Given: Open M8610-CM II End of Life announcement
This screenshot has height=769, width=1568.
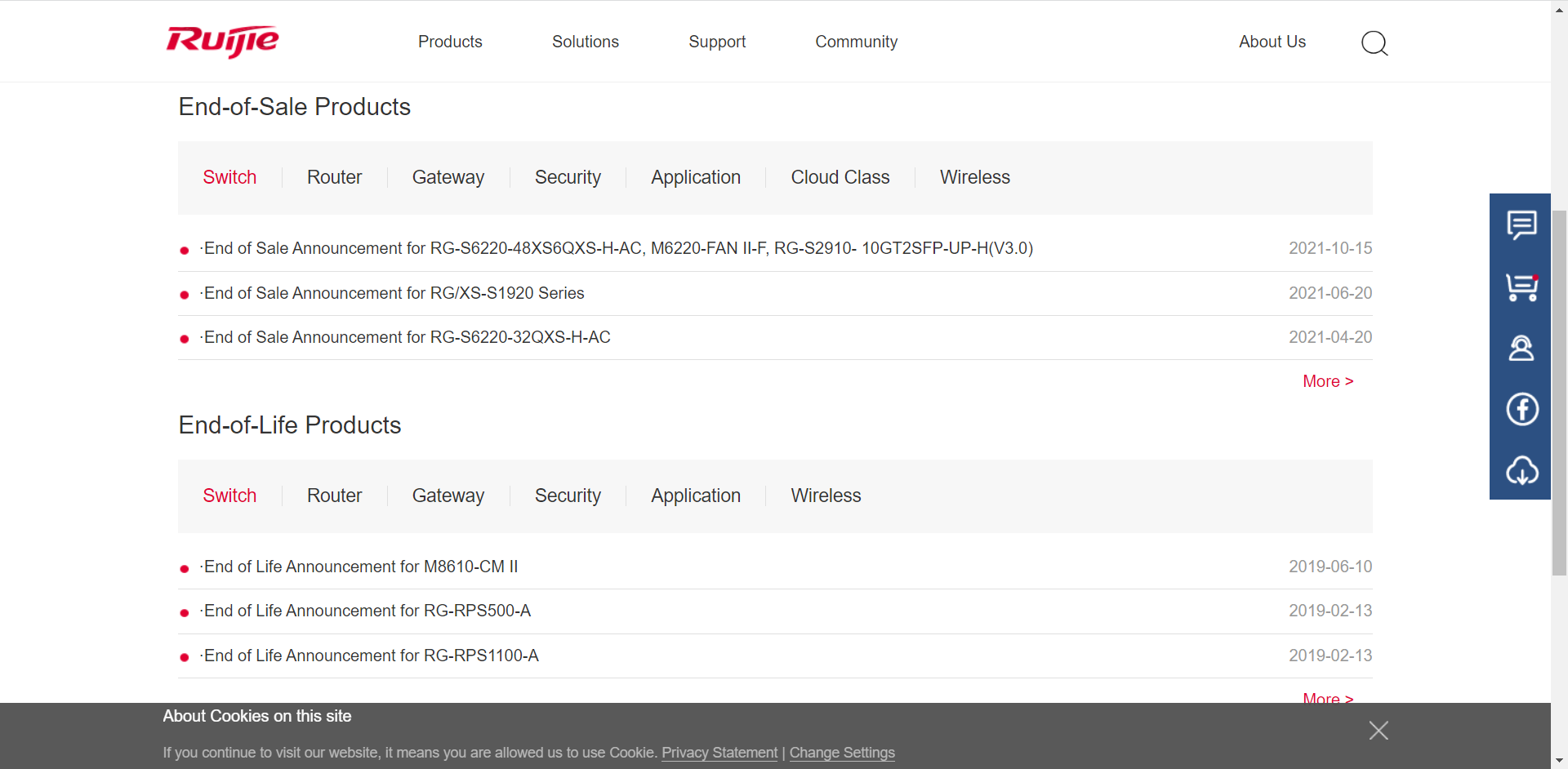Looking at the screenshot, I should pos(359,567).
